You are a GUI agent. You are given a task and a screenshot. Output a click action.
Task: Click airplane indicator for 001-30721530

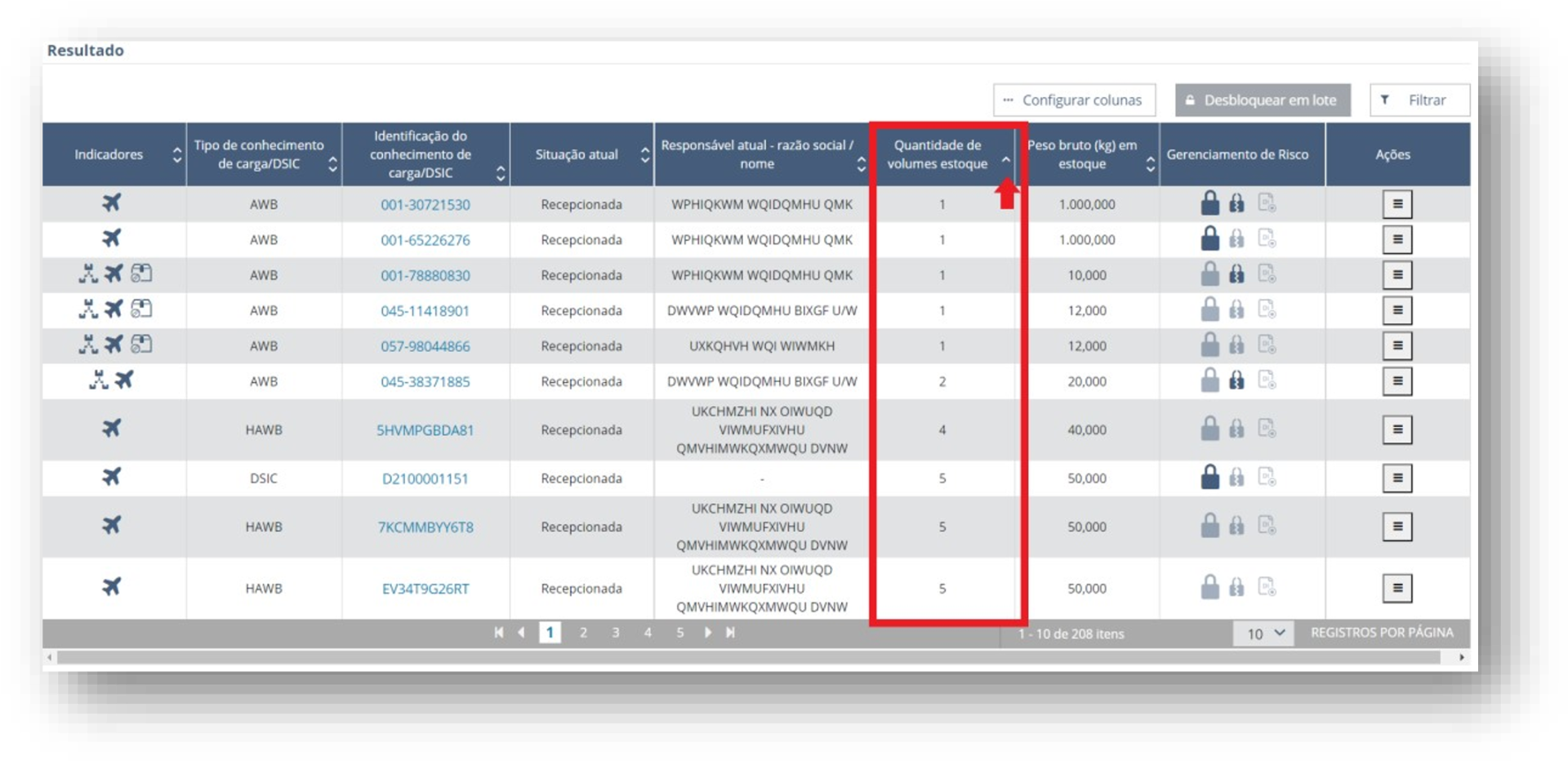(112, 202)
